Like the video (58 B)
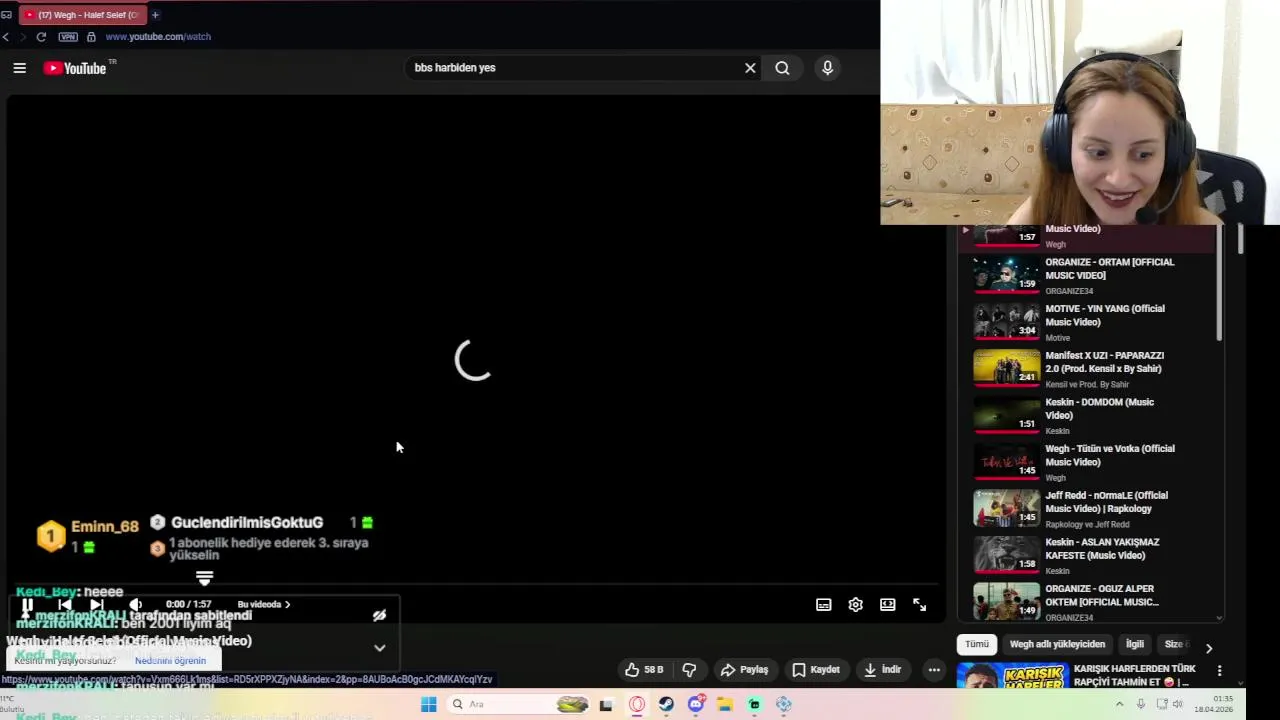This screenshot has width=1280, height=720. click(644, 670)
